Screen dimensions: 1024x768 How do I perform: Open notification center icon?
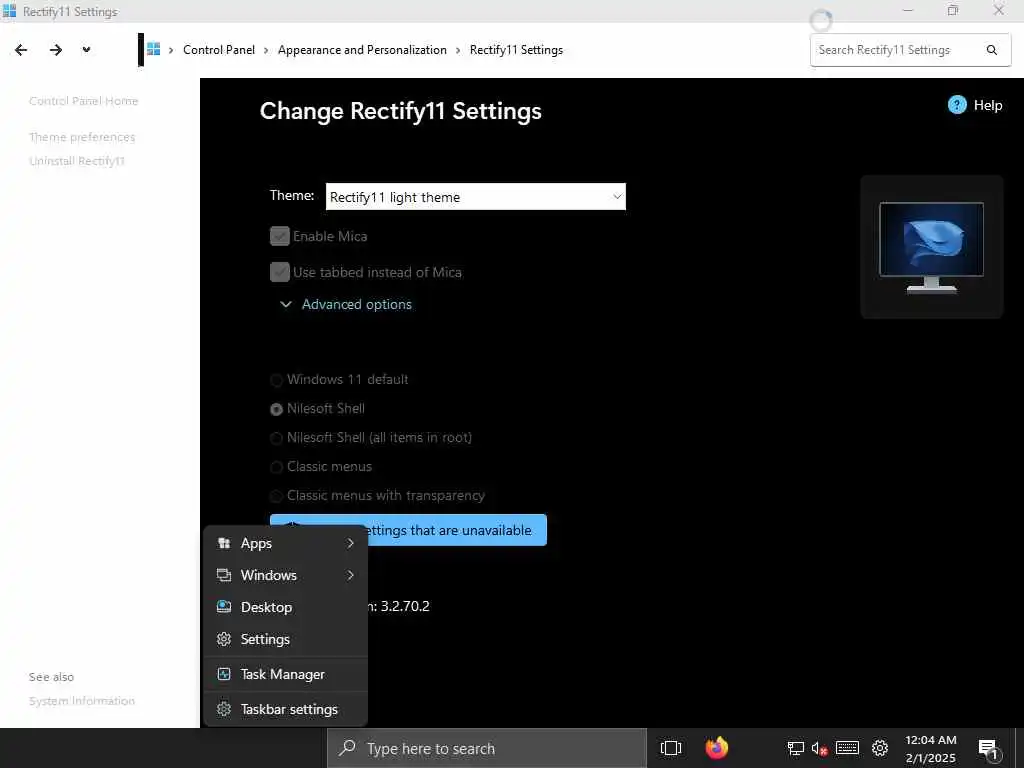[989, 749]
